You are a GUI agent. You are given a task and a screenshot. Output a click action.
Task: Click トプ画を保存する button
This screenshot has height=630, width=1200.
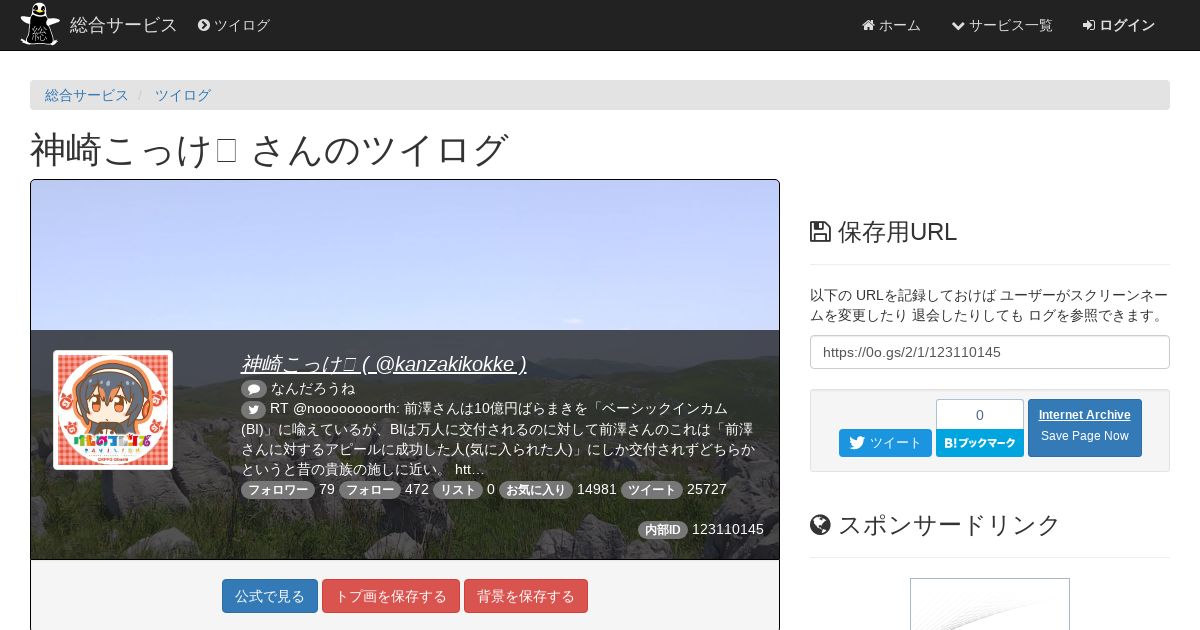point(391,596)
